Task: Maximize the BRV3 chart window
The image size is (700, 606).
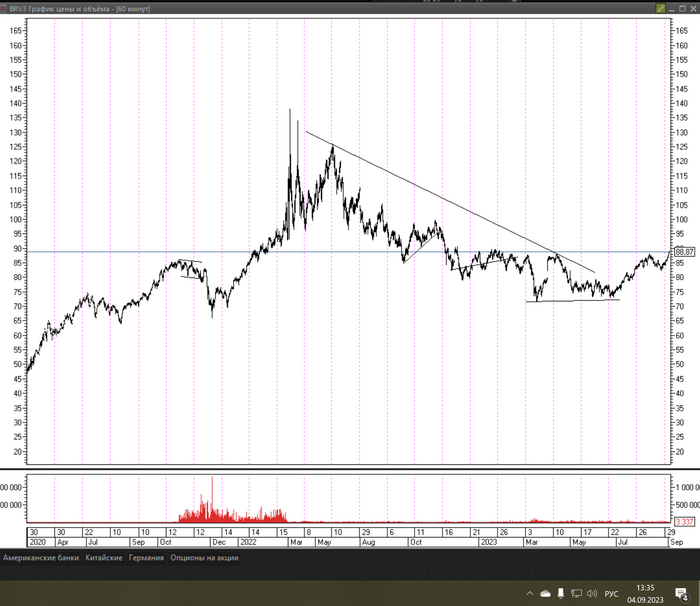Action: click(x=682, y=8)
